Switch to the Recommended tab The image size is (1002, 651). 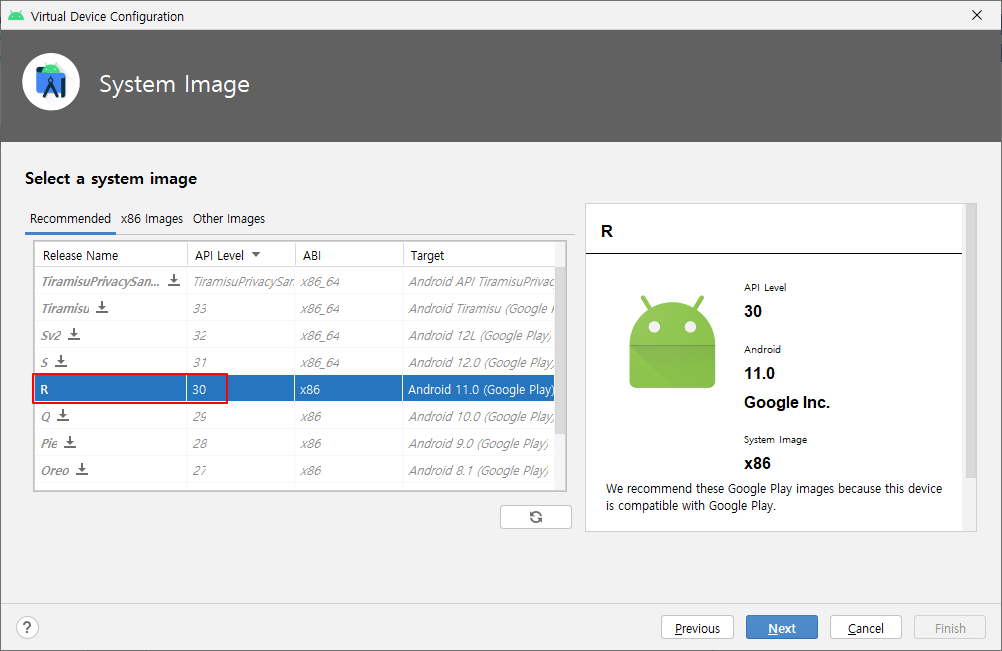point(70,218)
